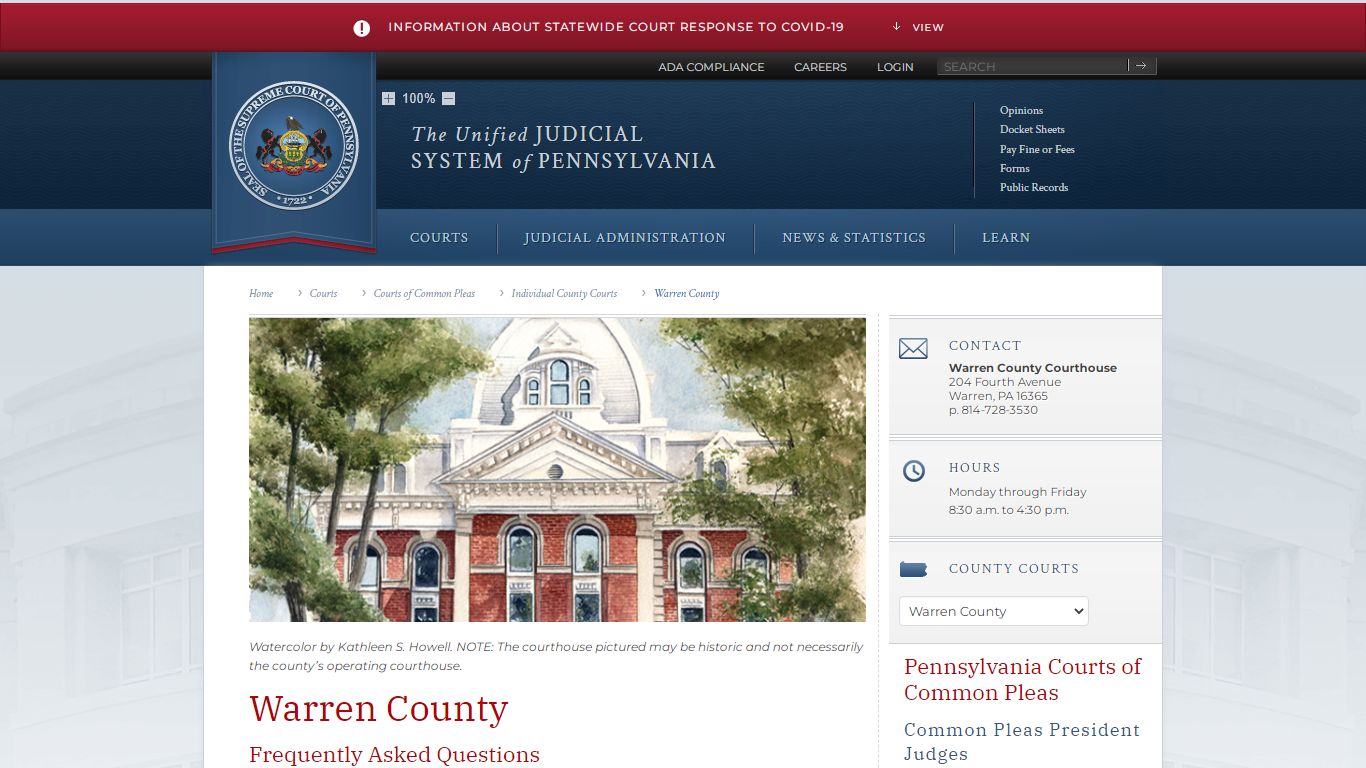
Task: Open Common Pleas President Judges link
Action: click(1022, 742)
